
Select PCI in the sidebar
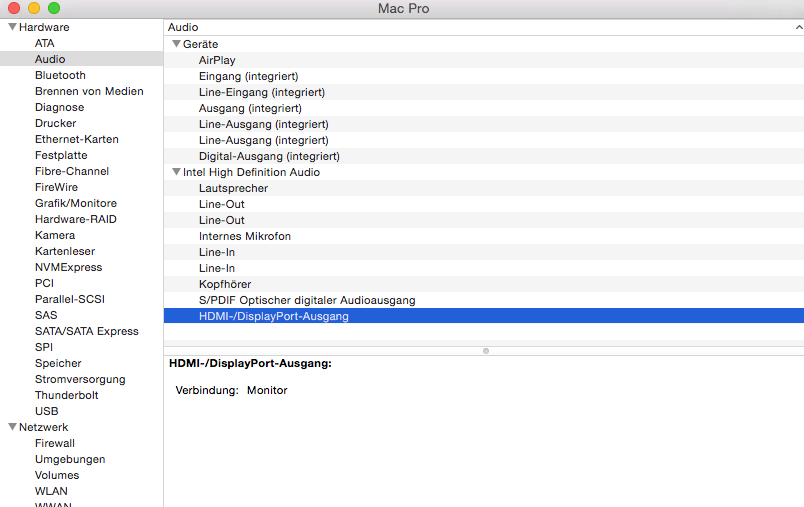44,283
